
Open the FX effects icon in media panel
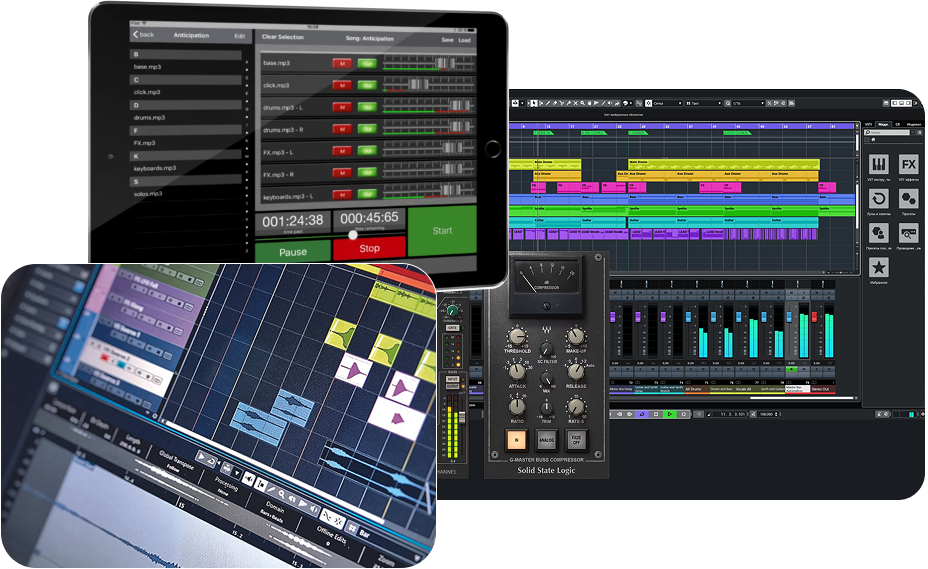point(907,164)
